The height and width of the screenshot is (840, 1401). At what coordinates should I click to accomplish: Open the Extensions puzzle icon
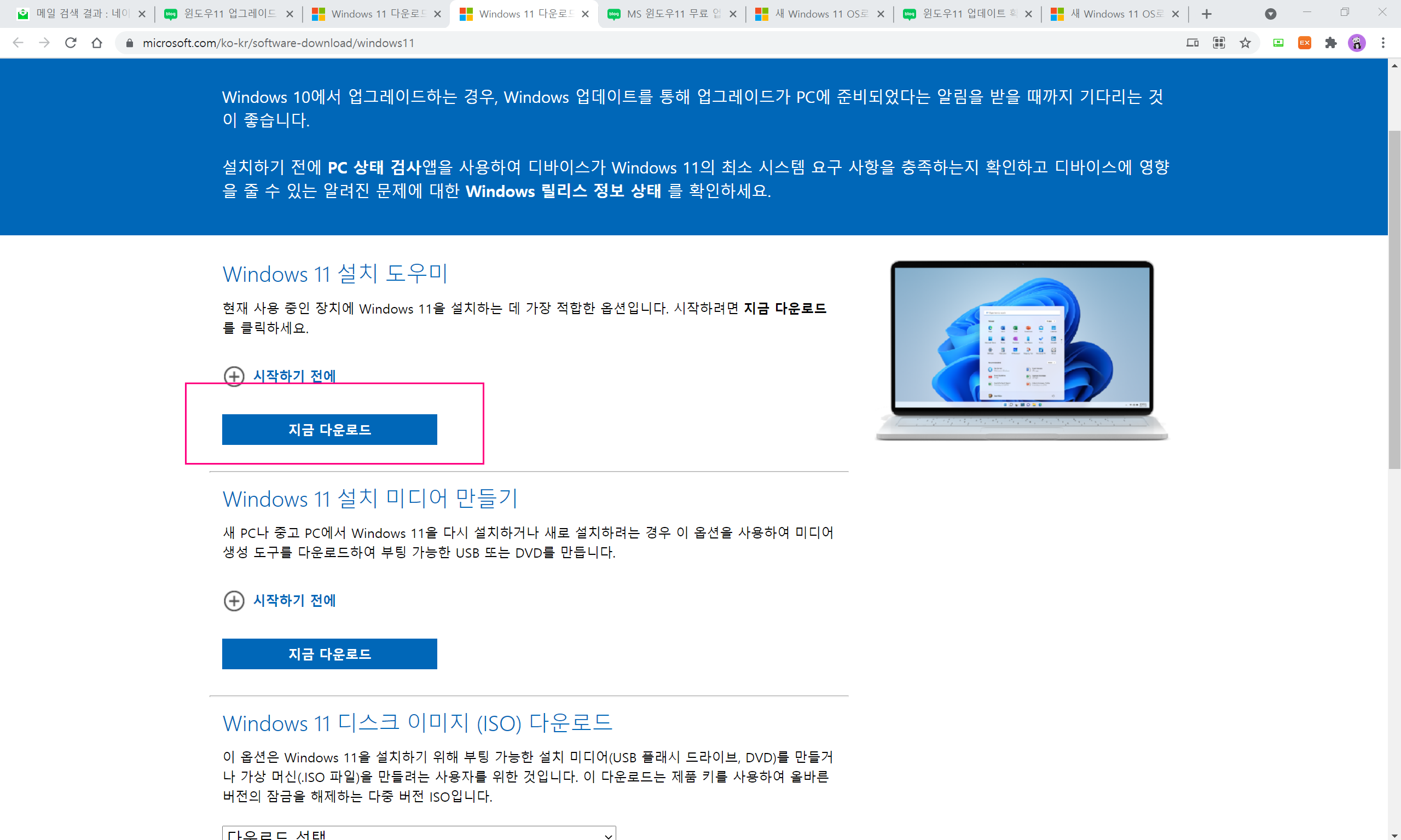coord(1330,43)
